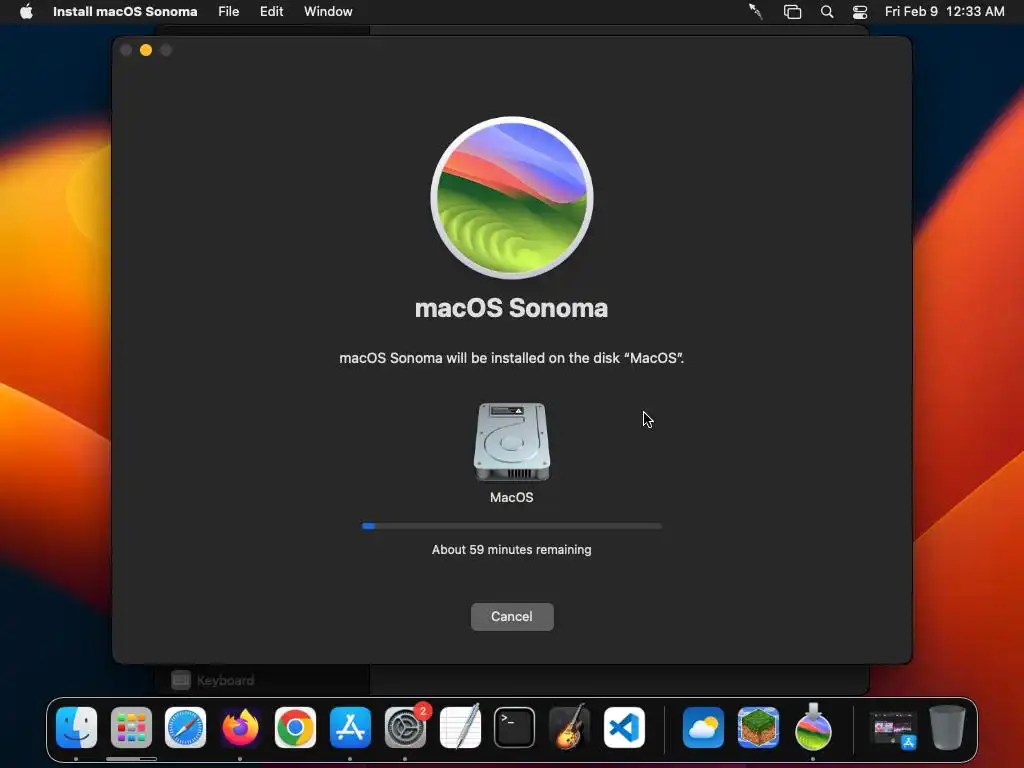
Task: Open the Trash from the Dock
Action: click(x=948, y=728)
